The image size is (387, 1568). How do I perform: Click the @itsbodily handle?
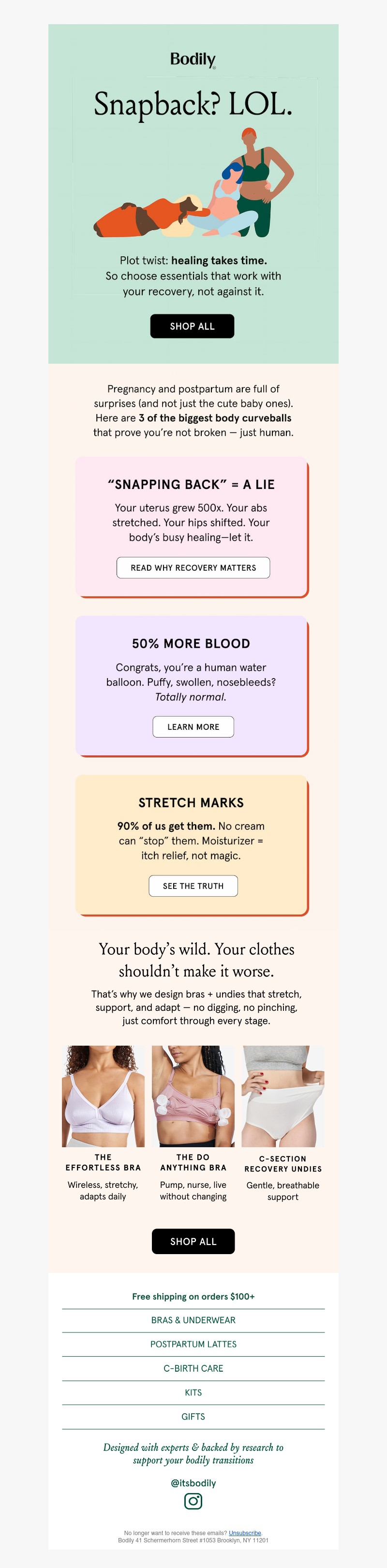[x=193, y=1483]
